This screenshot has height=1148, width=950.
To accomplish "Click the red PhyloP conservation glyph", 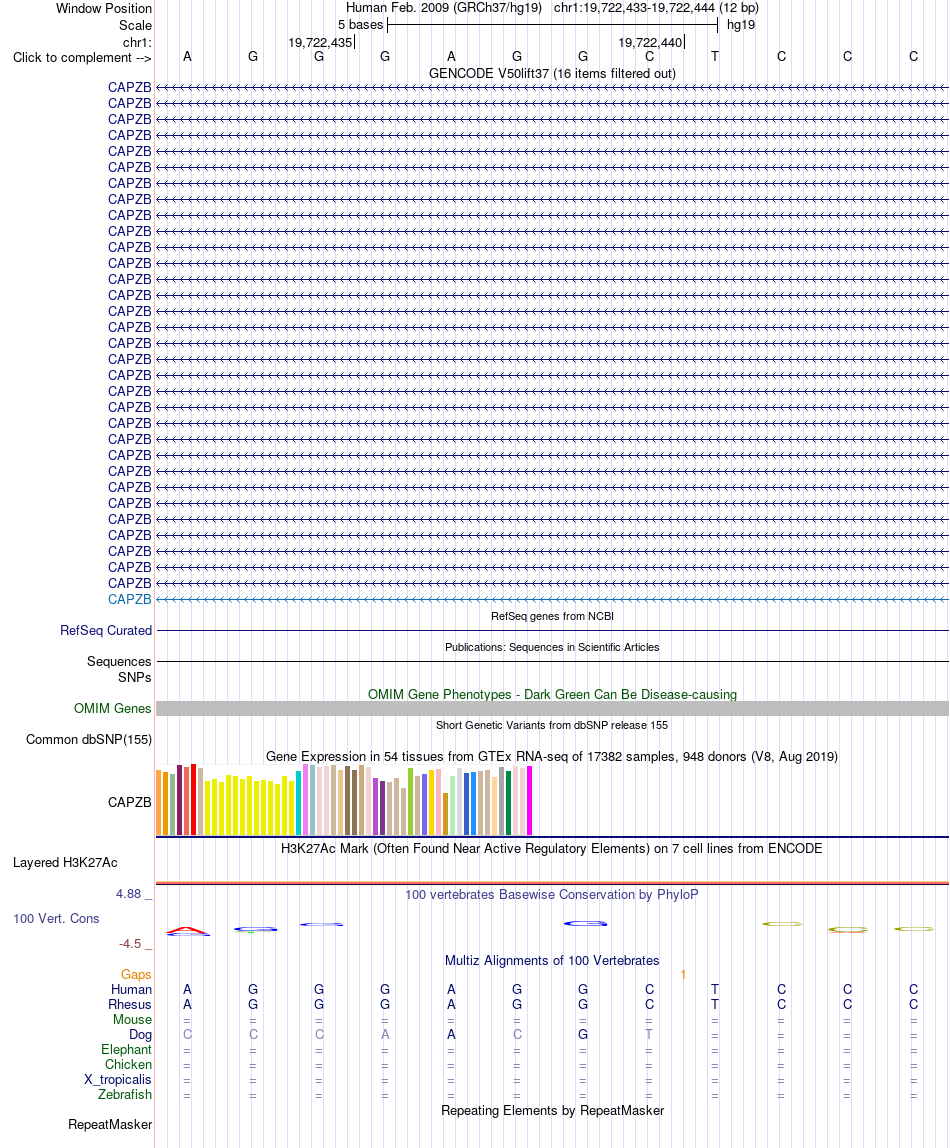I will click(187, 931).
